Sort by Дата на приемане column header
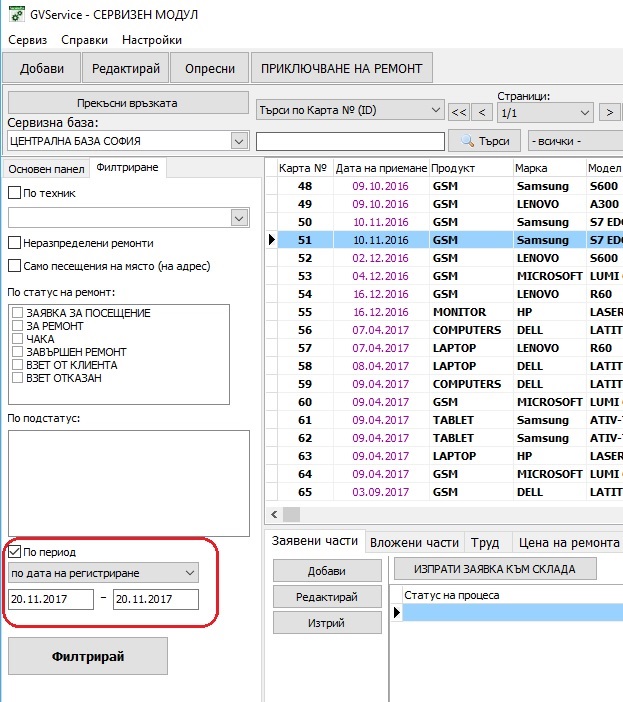The height and width of the screenshot is (702, 623). coord(381,168)
